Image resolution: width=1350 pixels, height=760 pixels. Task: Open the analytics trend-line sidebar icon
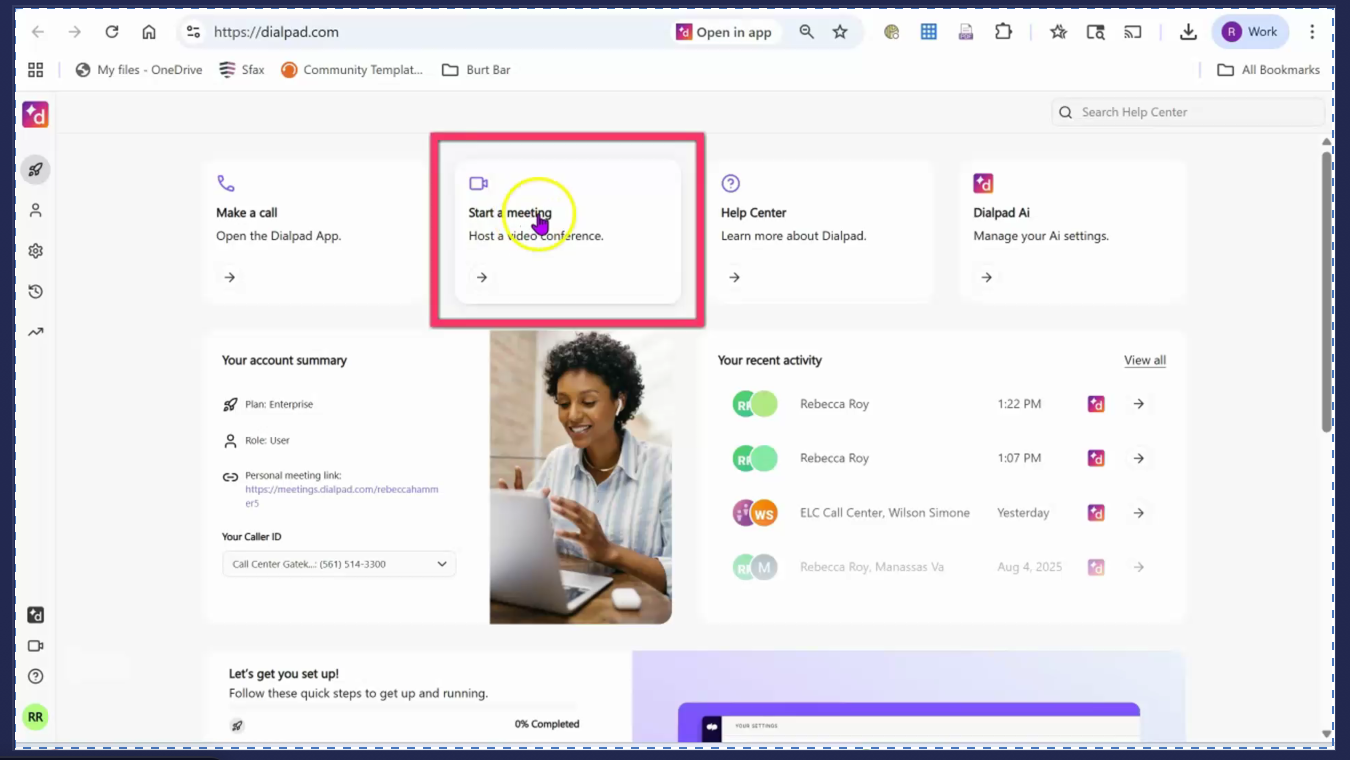pos(36,332)
